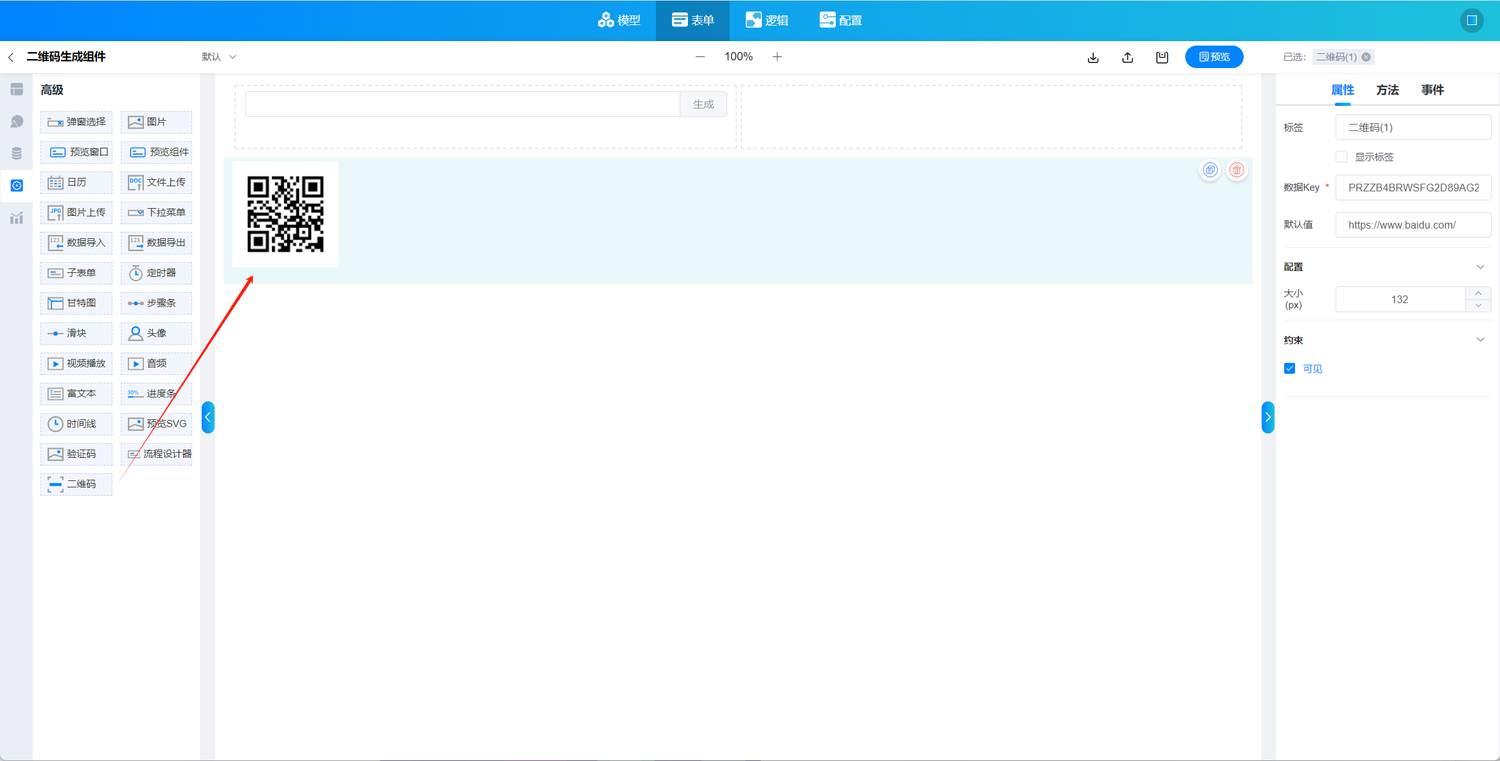
Task: Select the 子表单 component
Action: [x=76, y=273]
